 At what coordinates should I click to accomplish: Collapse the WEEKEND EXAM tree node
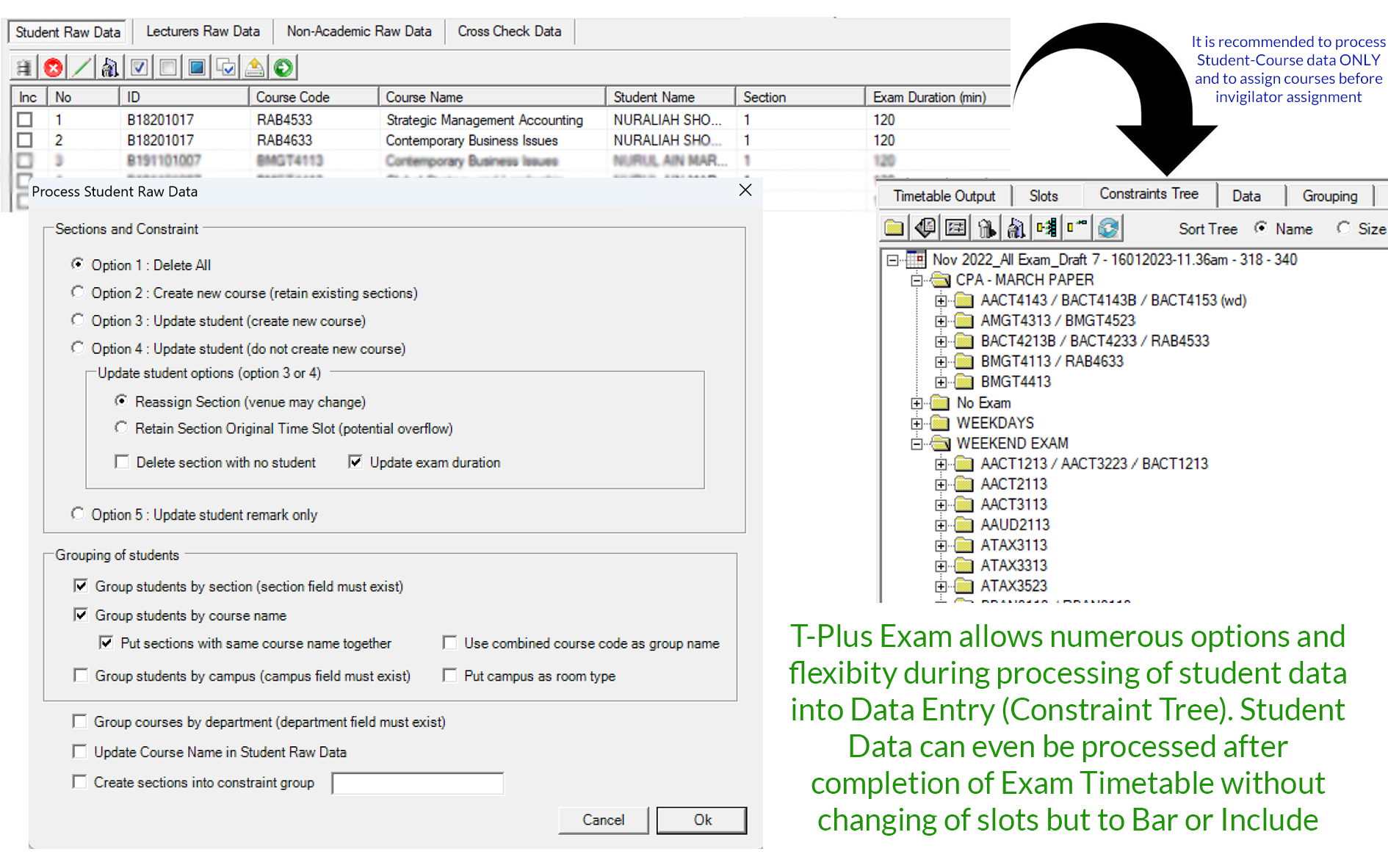tap(917, 444)
